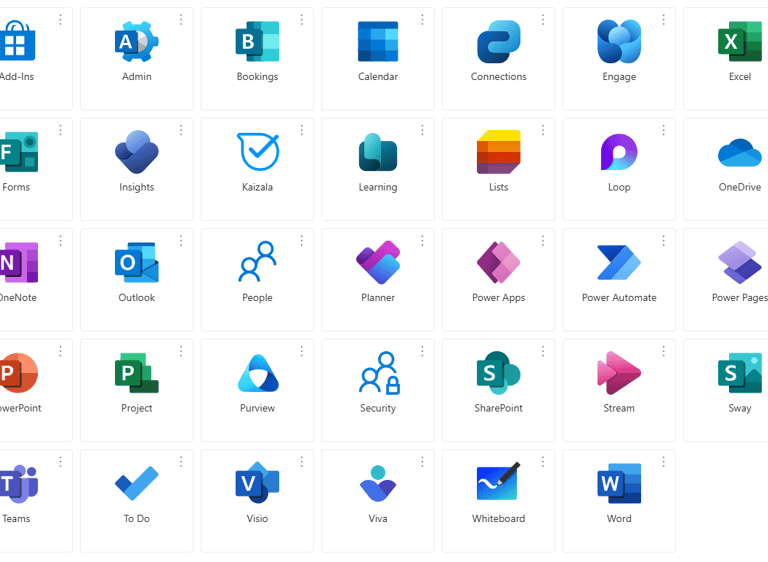Open the Word app icon
The image size is (768, 562).
[619, 484]
